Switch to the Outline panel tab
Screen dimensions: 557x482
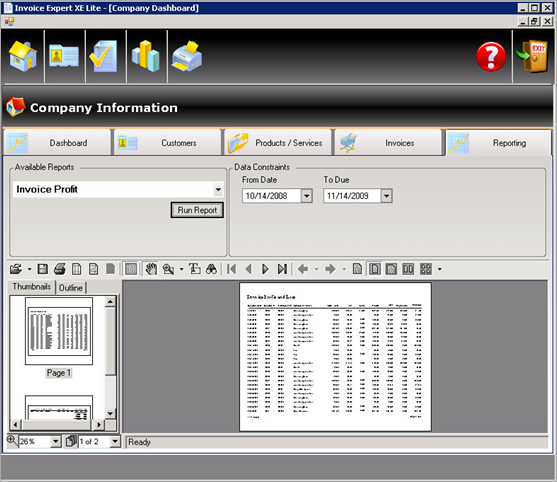[71, 288]
